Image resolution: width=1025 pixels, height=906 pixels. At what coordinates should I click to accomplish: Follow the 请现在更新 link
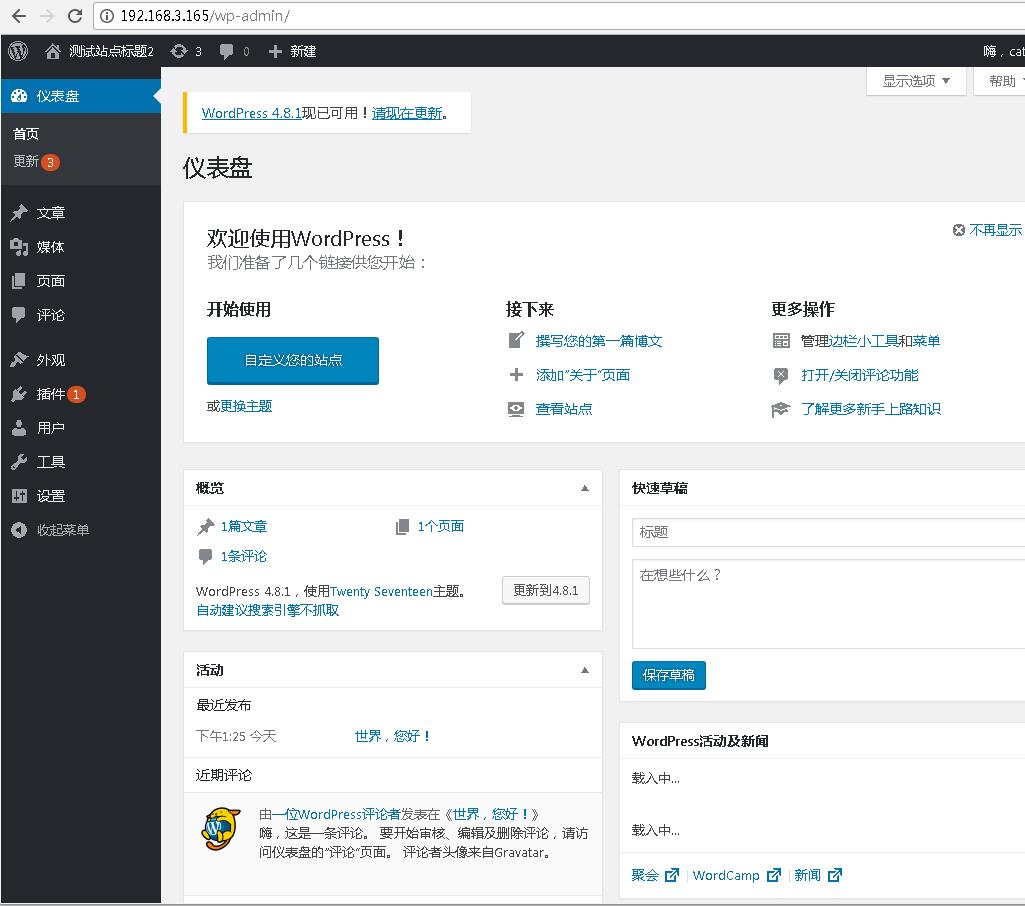click(407, 113)
